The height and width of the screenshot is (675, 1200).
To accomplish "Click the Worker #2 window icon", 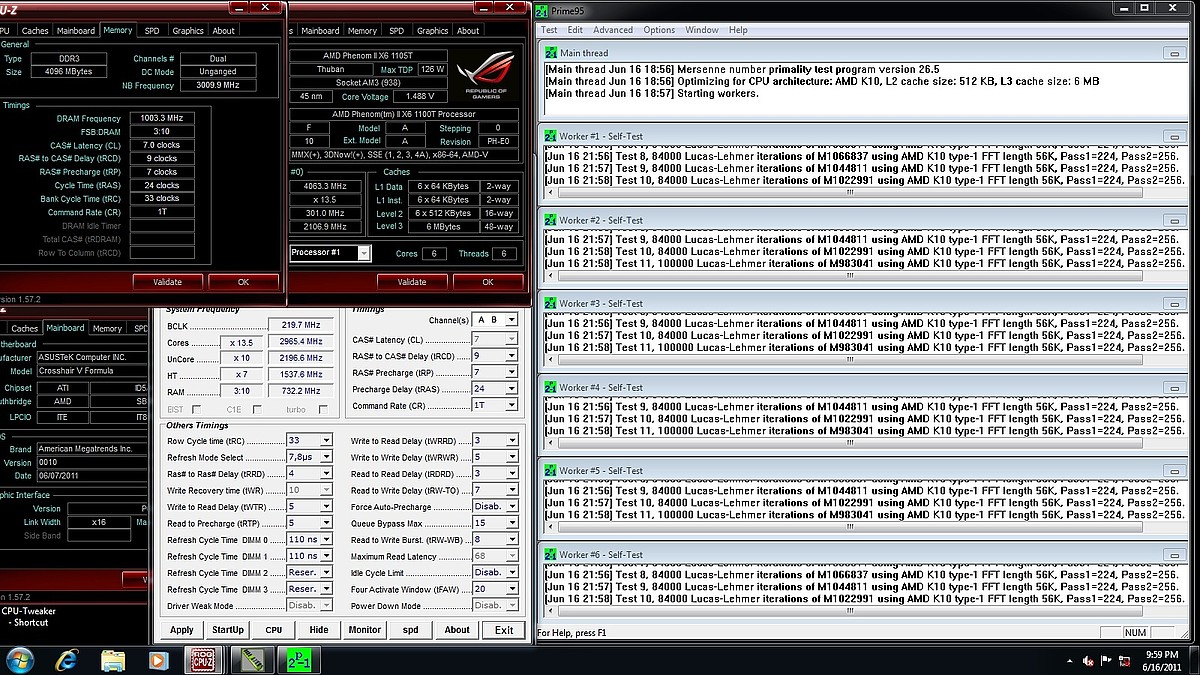I will click(x=550, y=220).
